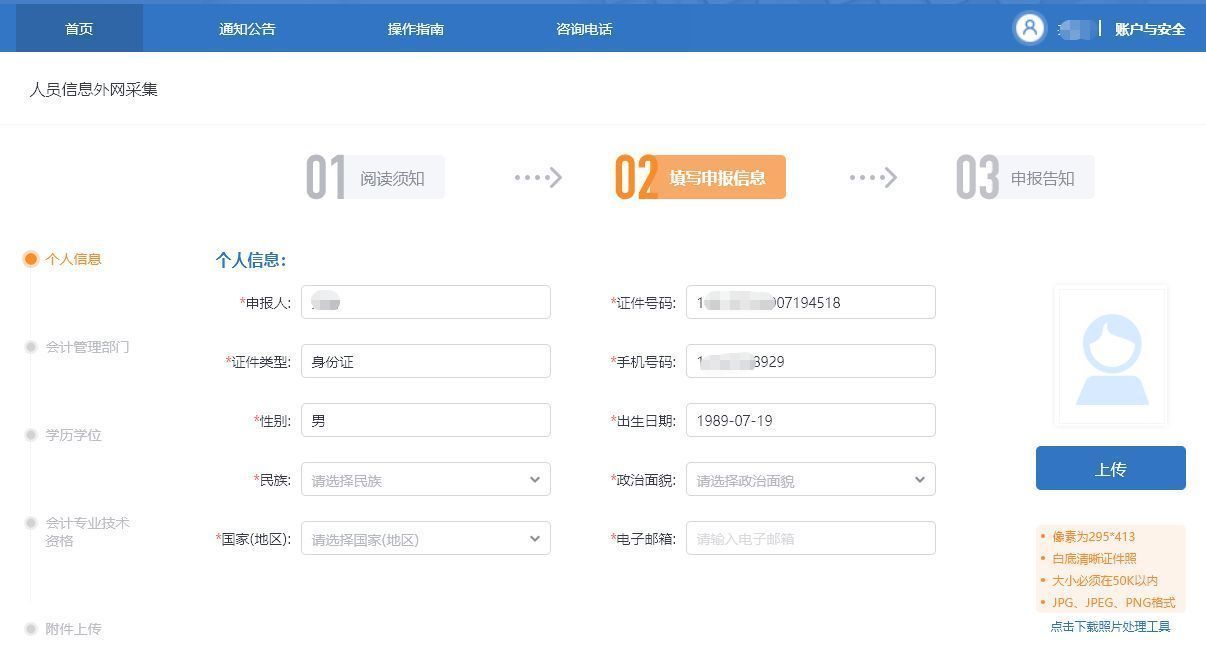Click the 点击下载照片处理工具 link

pyautogui.click(x=1110, y=626)
